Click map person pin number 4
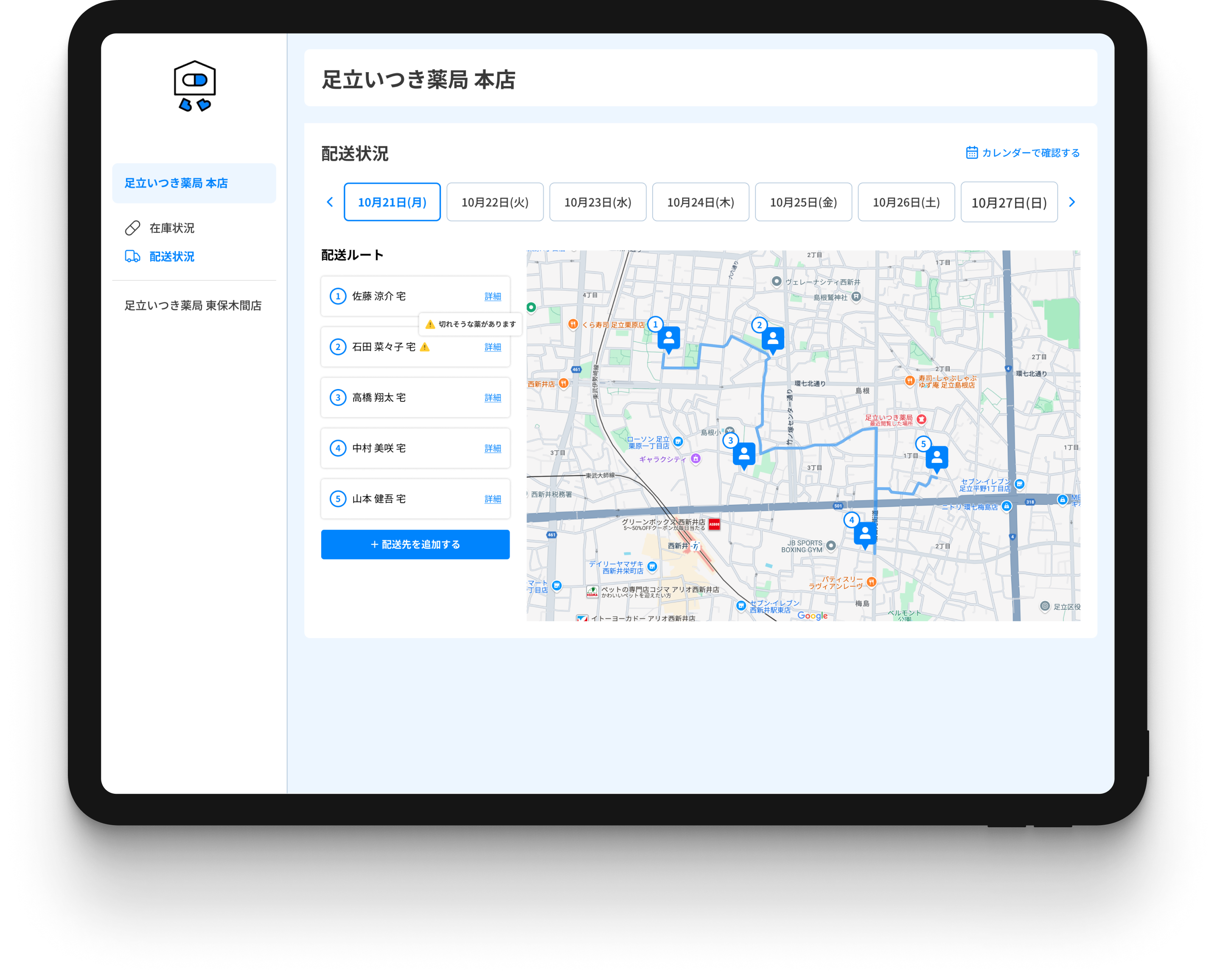Screen dimensions: 1217x980 coord(865,533)
